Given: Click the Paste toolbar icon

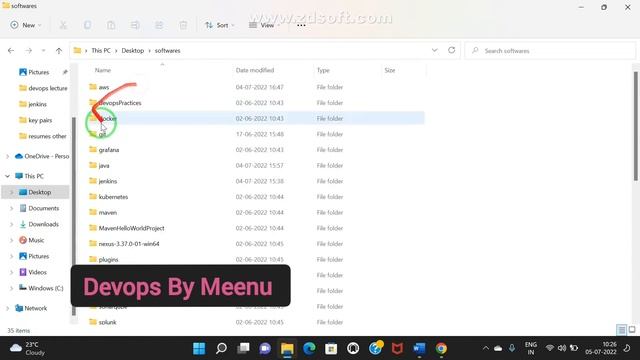Looking at the screenshot, I should click(x=111, y=25).
